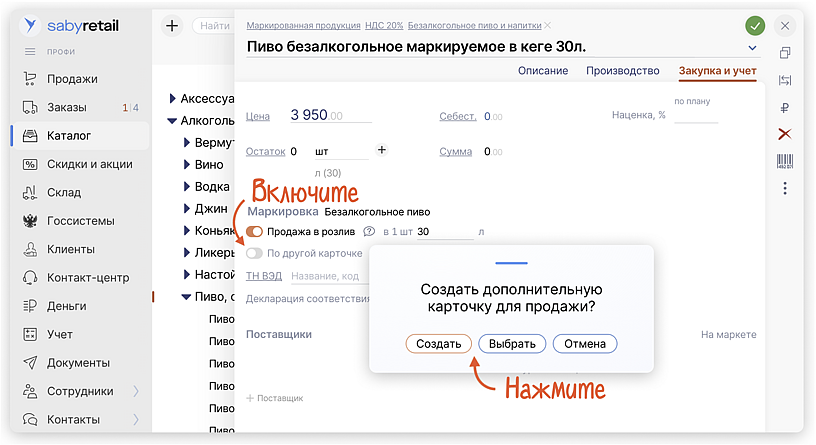The image size is (816, 445).
Task: Open the three-dot more options menu
Action: pos(785,188)
